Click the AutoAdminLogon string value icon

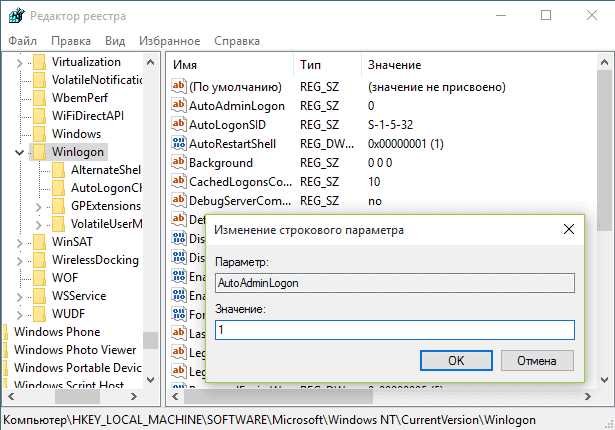point(178,106)
